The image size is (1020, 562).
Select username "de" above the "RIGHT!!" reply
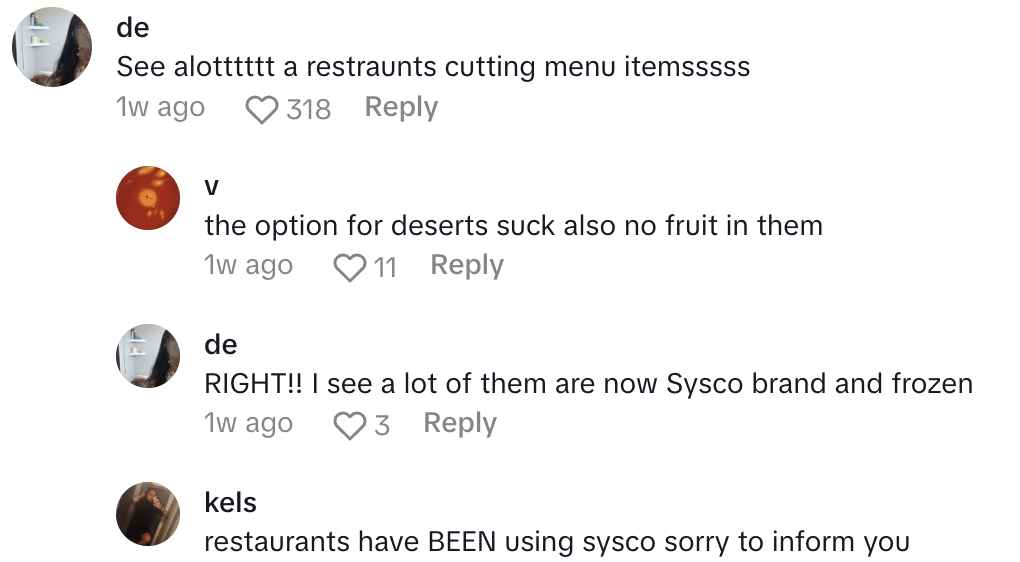click(220, 345)
